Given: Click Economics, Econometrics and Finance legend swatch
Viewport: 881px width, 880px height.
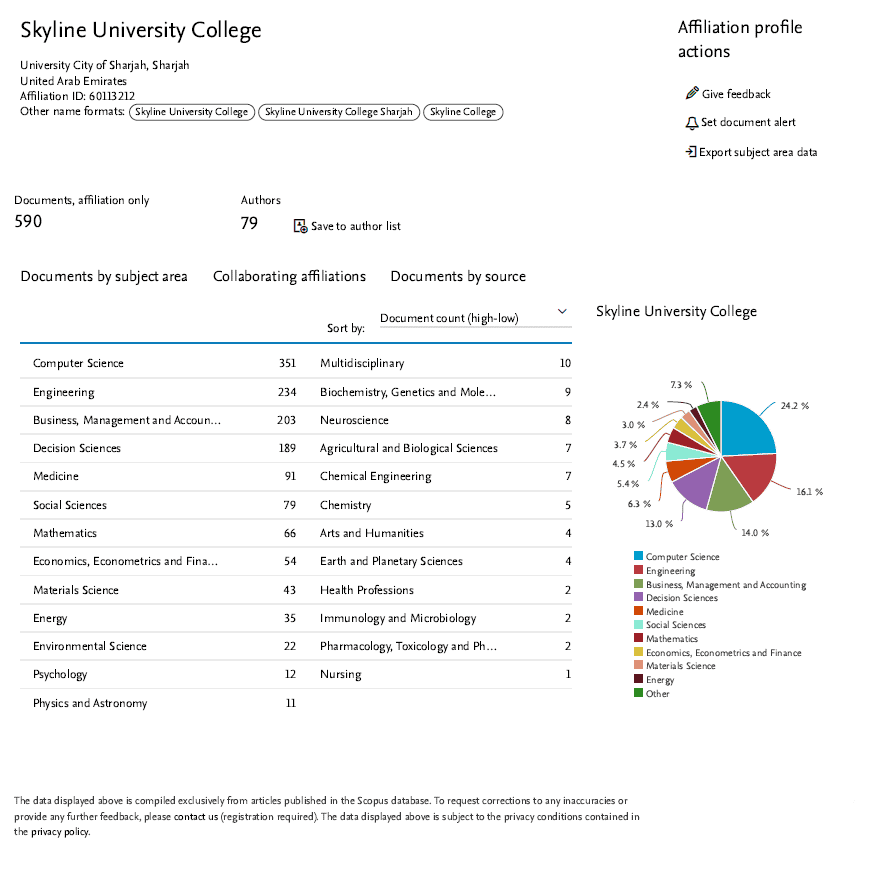Looking at the screenshot, I should point(638,652).
